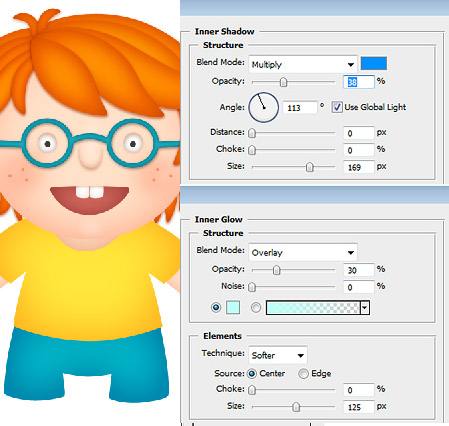
Task: Edit the Noise value field
Action: pos(359,287)
